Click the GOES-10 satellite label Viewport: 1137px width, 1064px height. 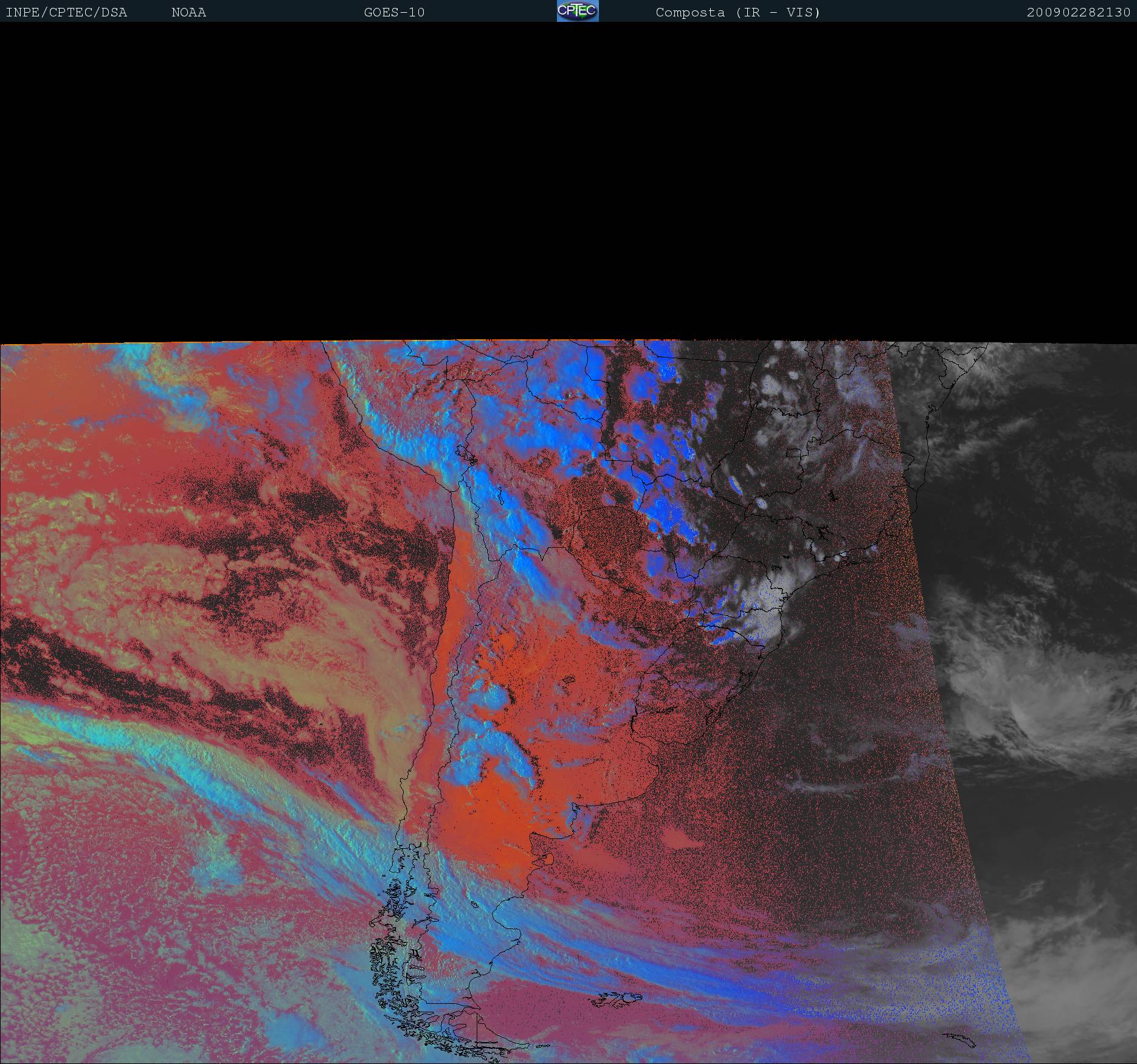point(394,13)
